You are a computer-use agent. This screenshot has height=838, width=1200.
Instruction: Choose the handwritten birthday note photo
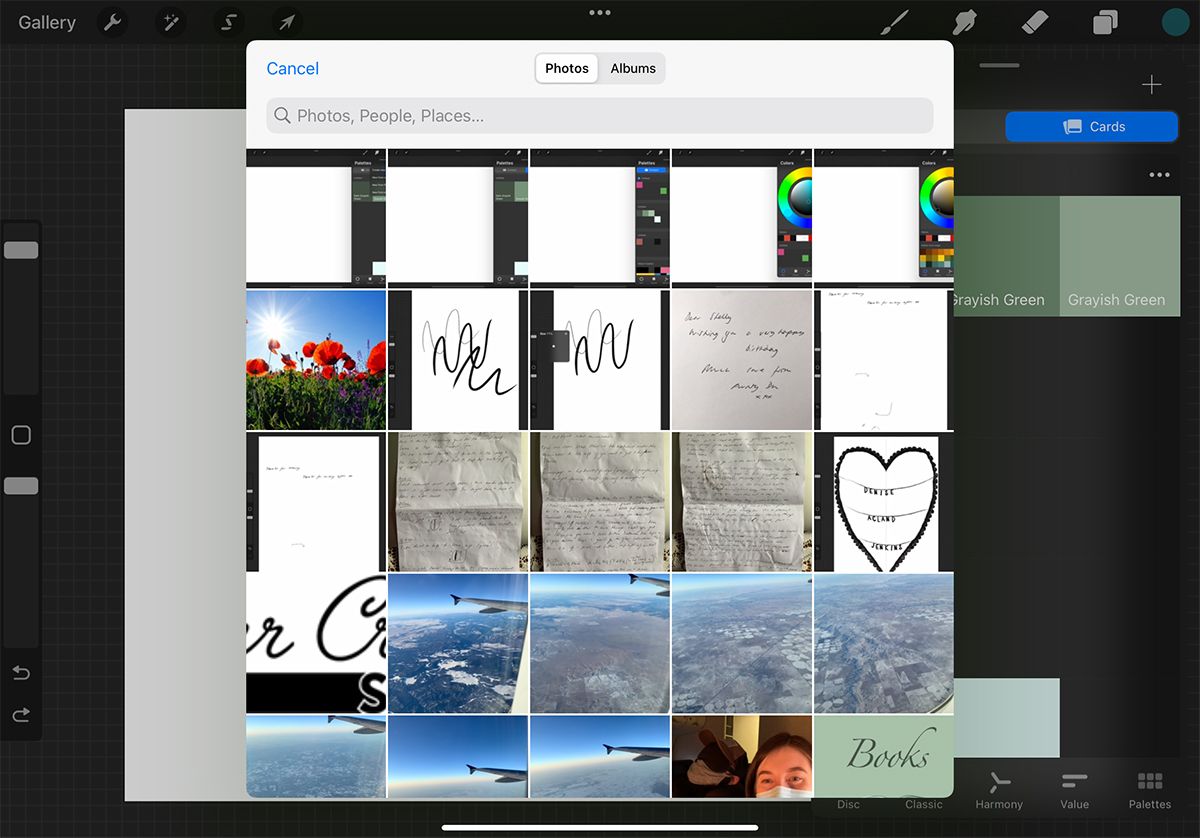coord(742,360)
